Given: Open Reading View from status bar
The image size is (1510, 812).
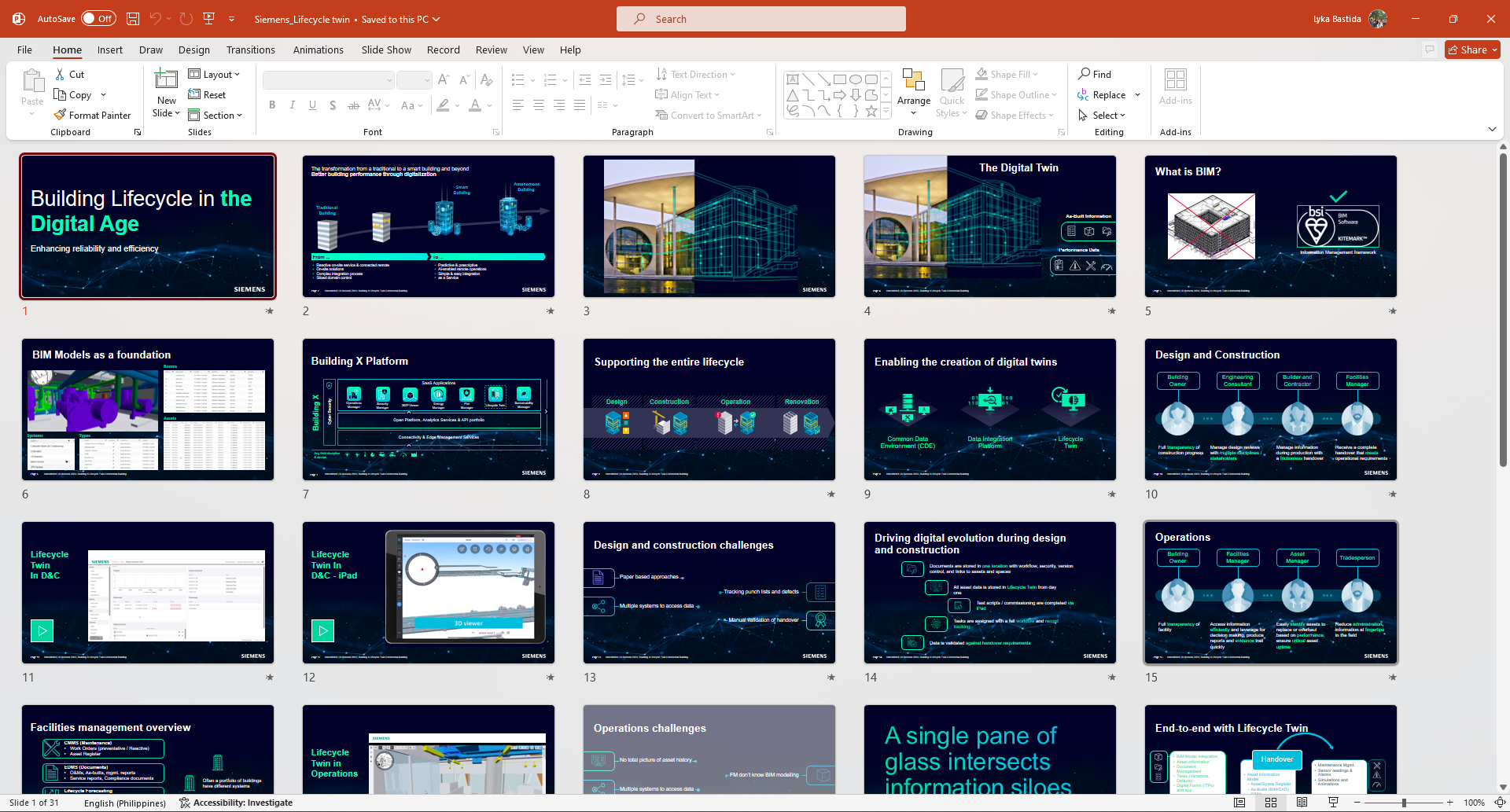Looking at the screenshot, I should click(x=1302, y=803).
